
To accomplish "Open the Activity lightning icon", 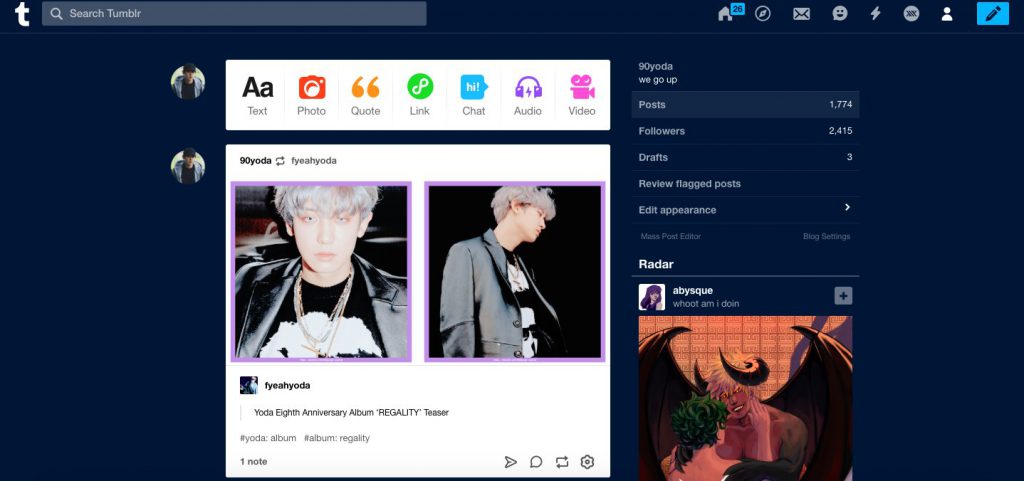I will 875,14.
